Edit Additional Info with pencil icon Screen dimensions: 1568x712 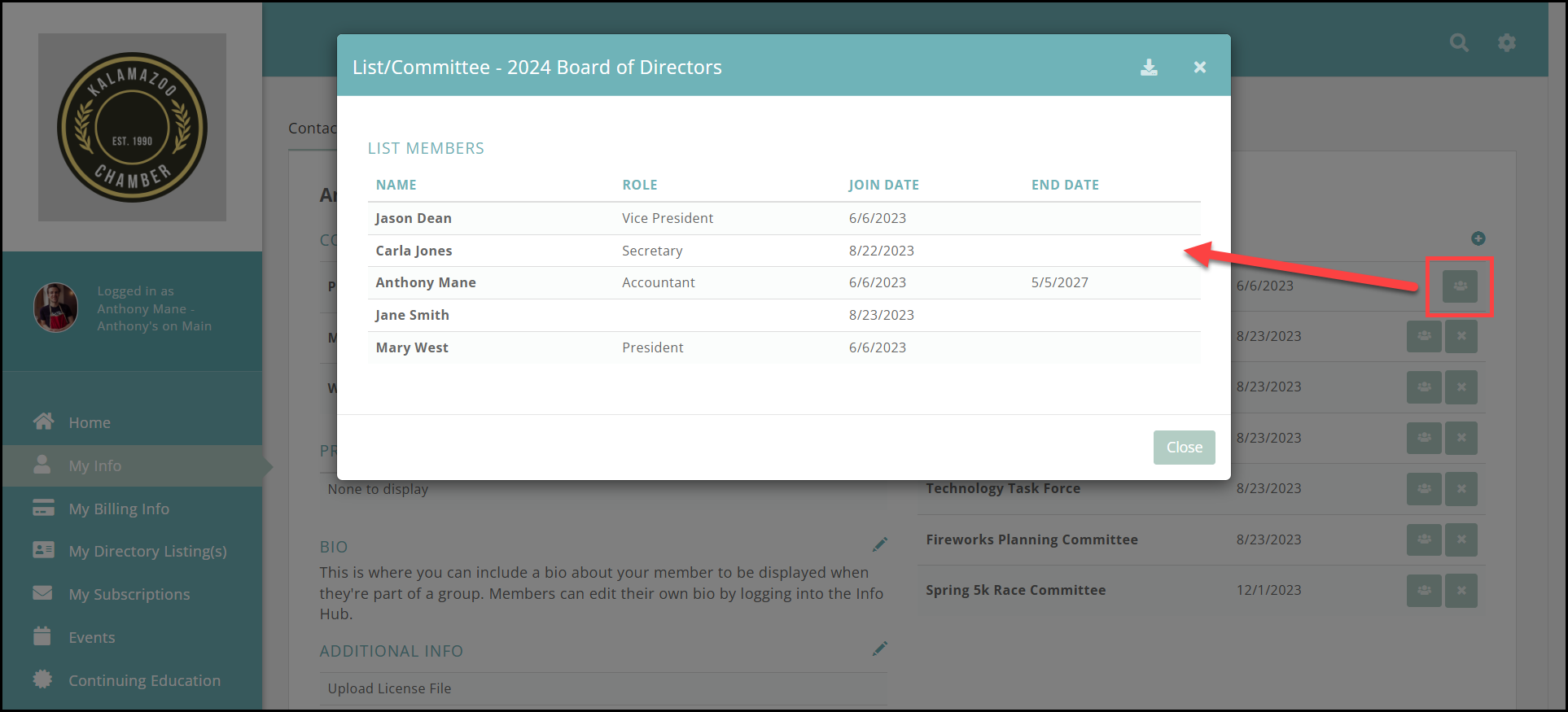pyautogui.click(x=880, y=649)
